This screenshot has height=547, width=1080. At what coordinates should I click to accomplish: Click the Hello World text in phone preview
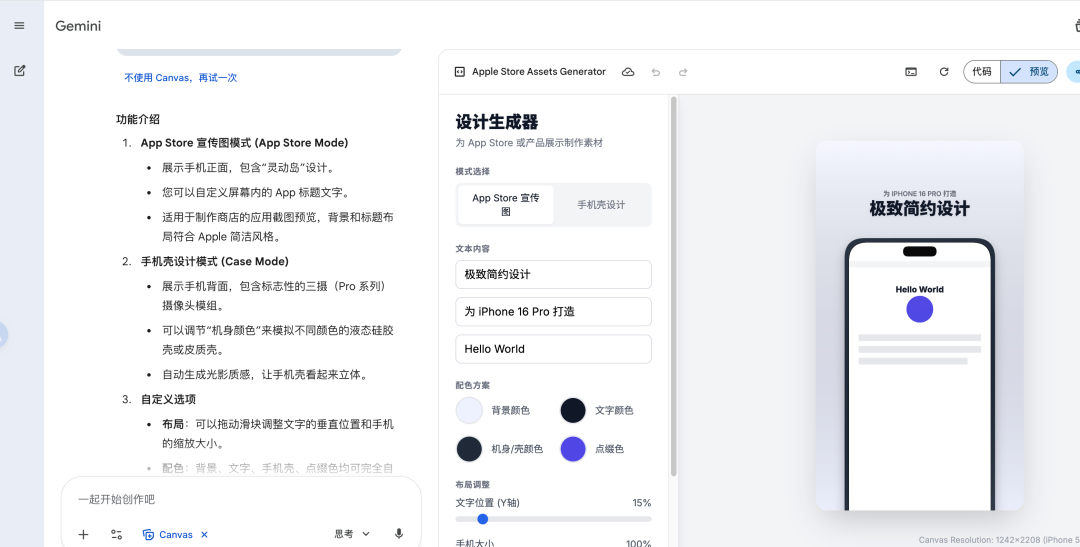pyautogui.click(x=920, y=289)
